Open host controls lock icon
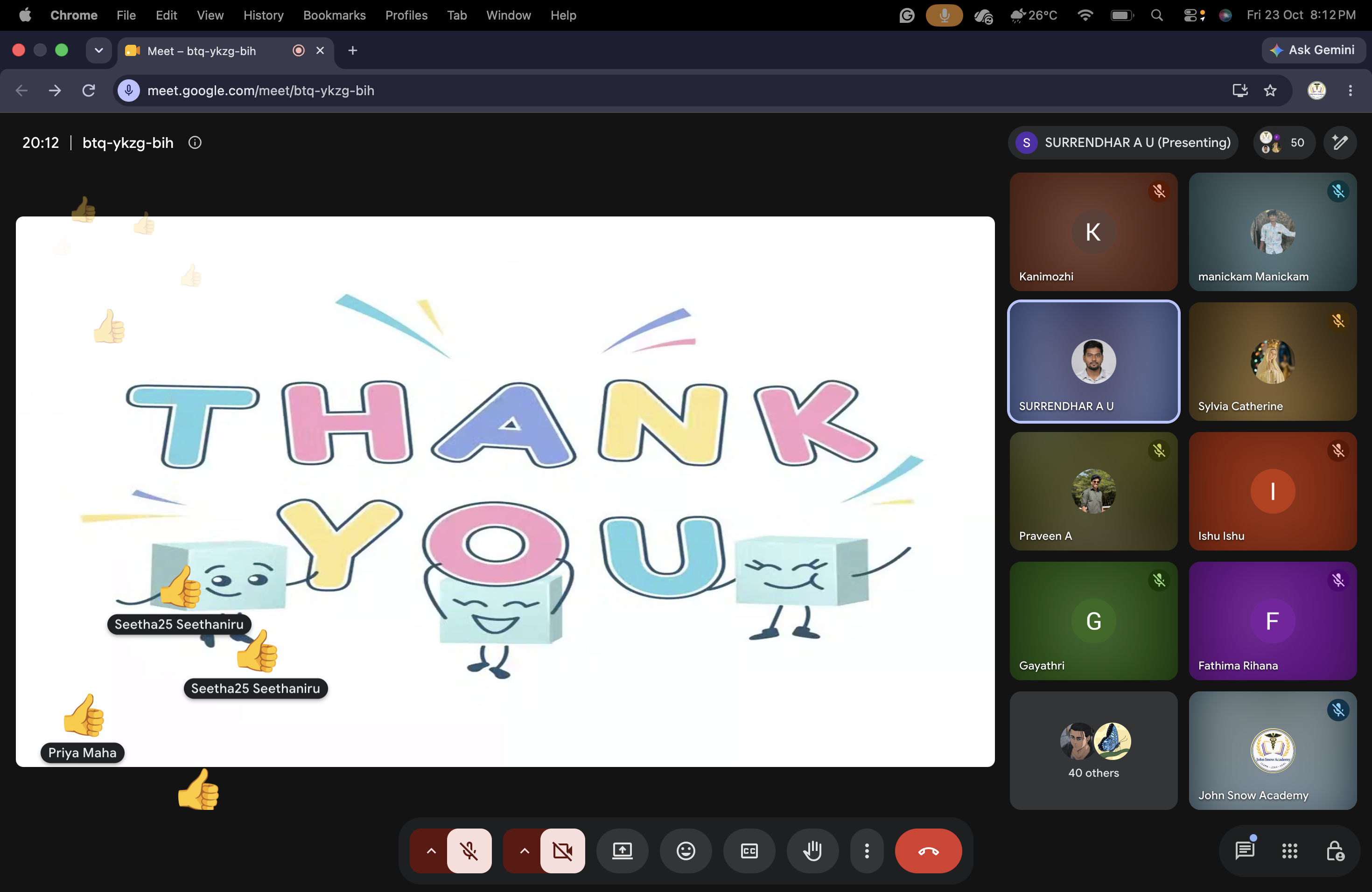The height and width of the screenshot is (892, 1372). (1335, 850)
